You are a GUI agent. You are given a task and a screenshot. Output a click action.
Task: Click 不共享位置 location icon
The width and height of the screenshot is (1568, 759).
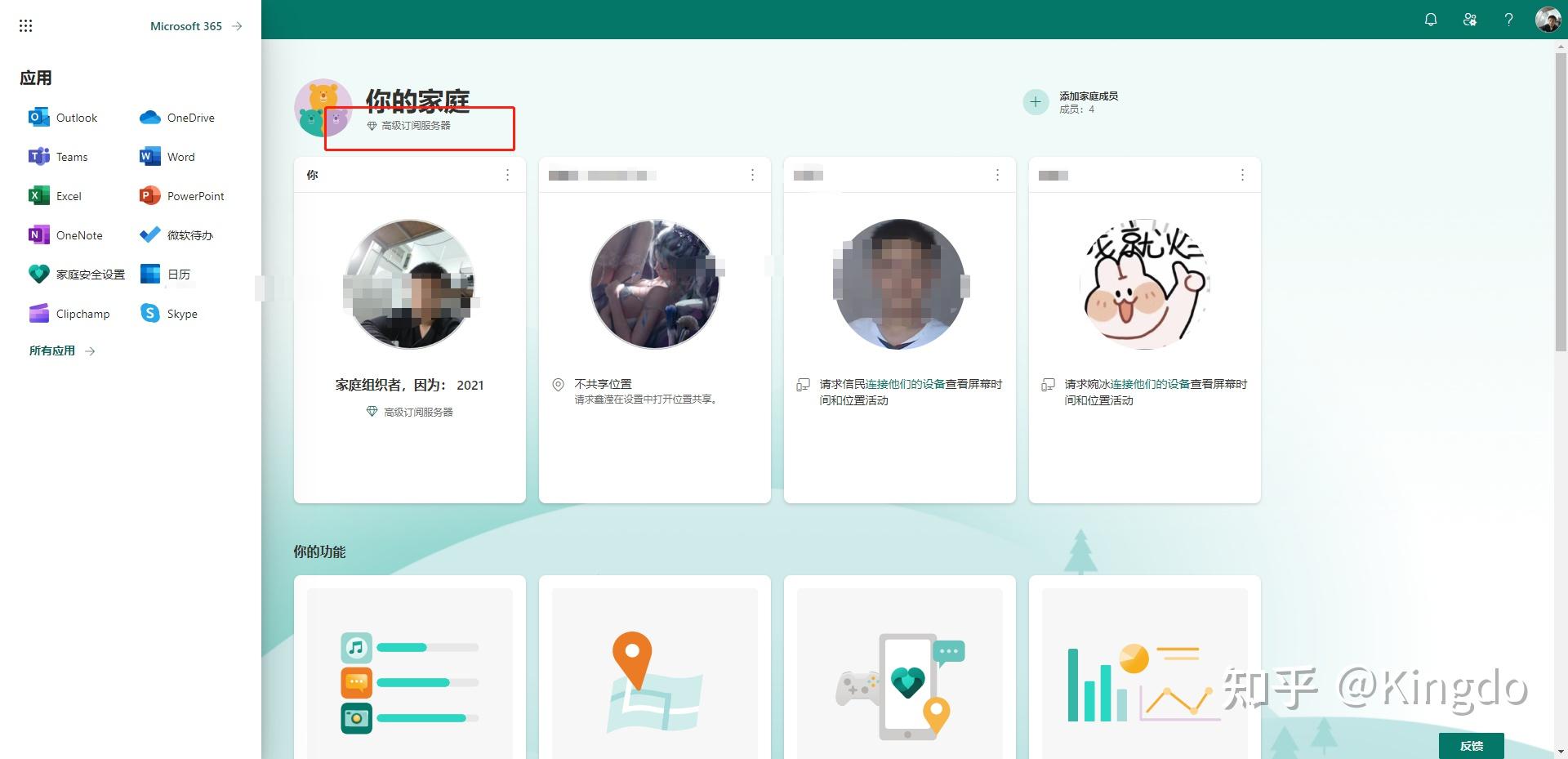coord(559,385)
